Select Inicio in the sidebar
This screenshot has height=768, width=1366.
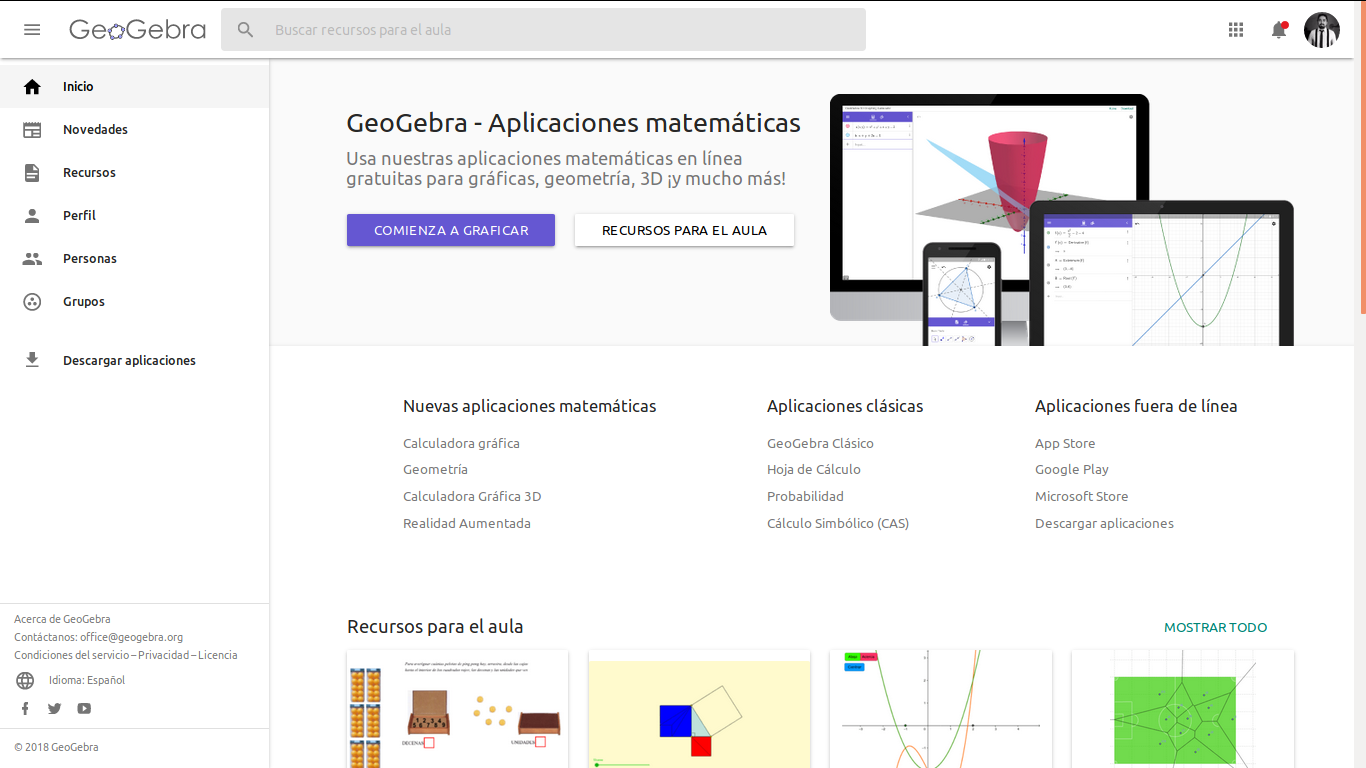134,87
